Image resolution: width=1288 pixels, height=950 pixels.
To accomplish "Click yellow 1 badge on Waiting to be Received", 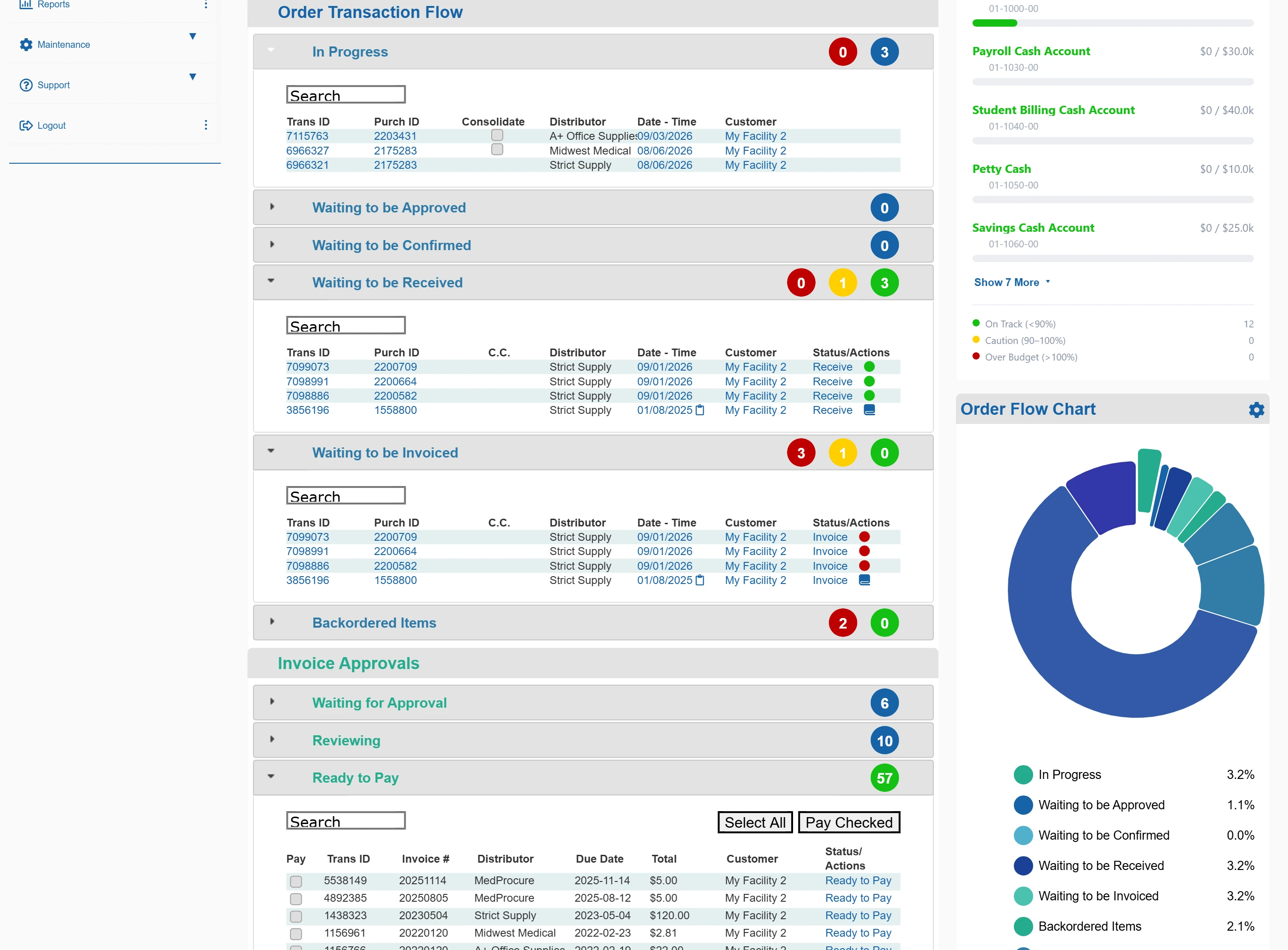I will coord(842,283).
